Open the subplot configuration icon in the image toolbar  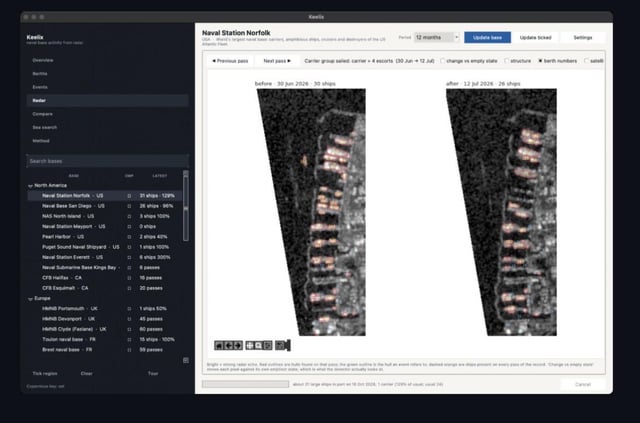click(x=268, y=345)
